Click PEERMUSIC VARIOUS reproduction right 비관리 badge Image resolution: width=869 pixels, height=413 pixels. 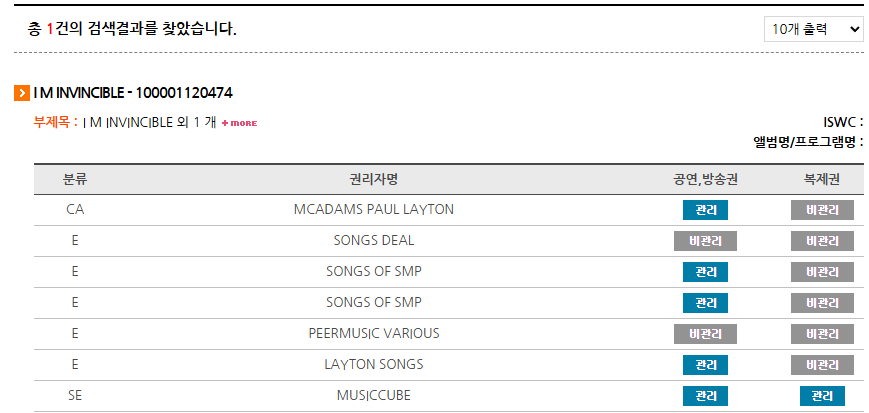click(822, 334)
